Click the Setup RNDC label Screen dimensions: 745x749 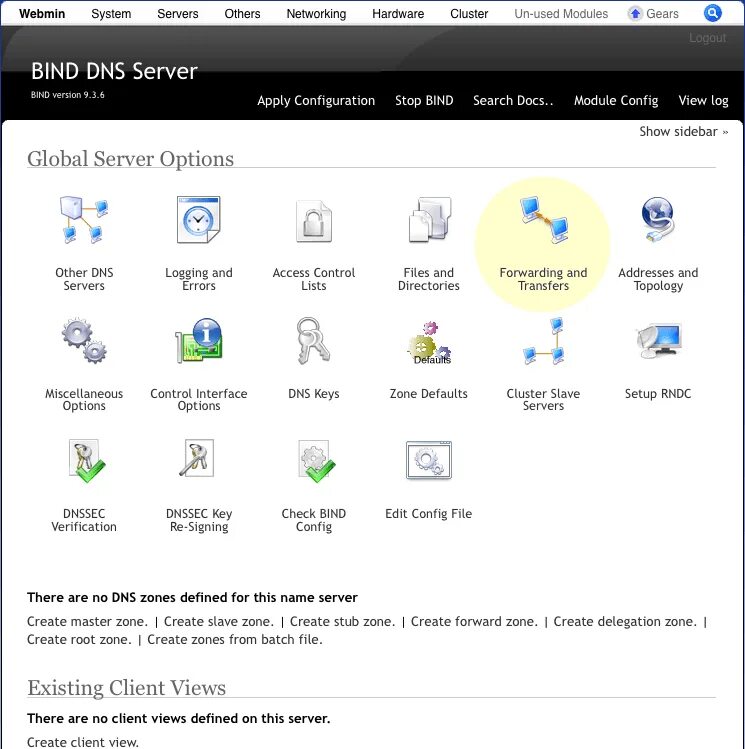[658, 394]
